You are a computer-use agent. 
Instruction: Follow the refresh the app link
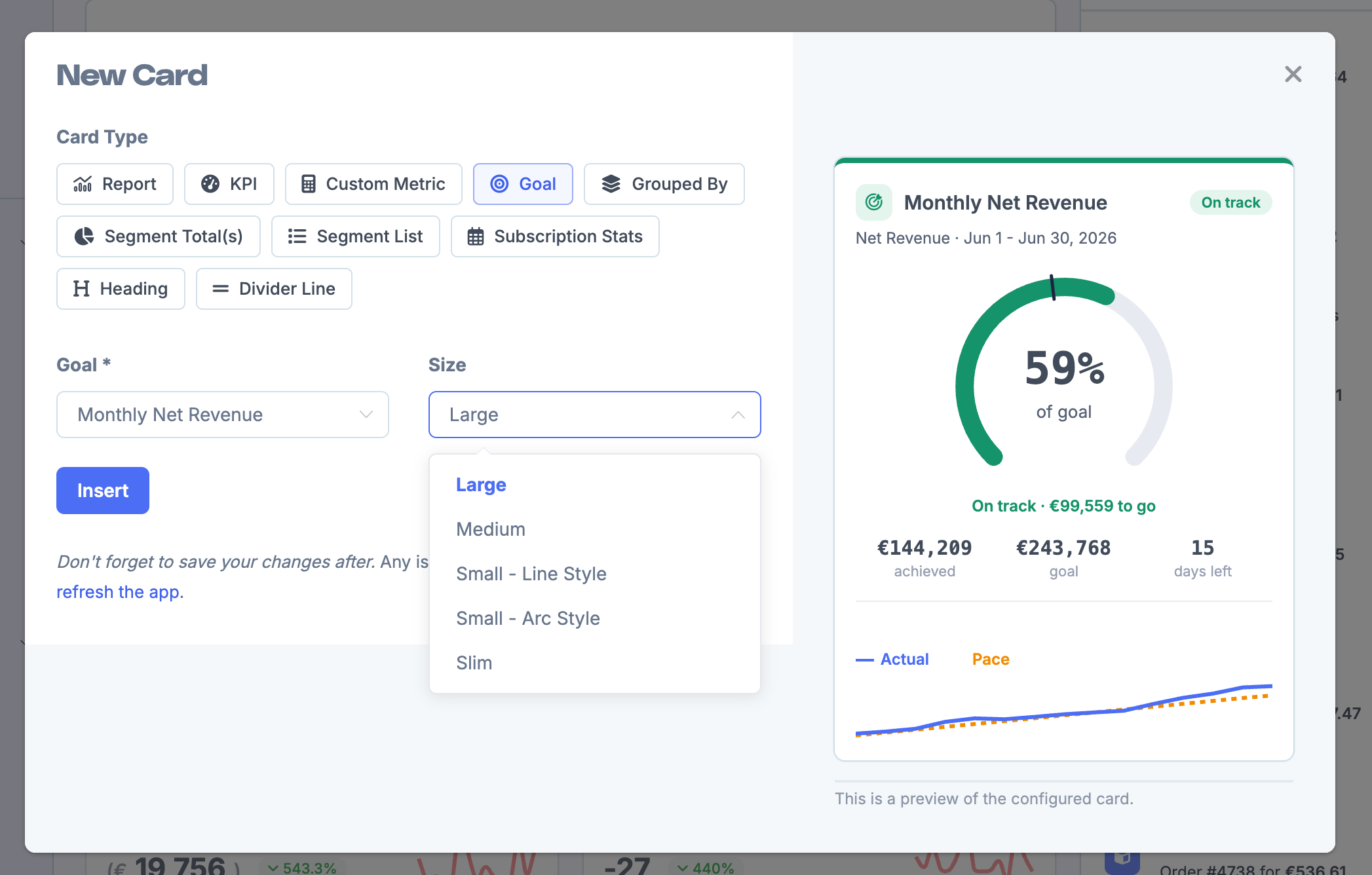pos(118,592)
